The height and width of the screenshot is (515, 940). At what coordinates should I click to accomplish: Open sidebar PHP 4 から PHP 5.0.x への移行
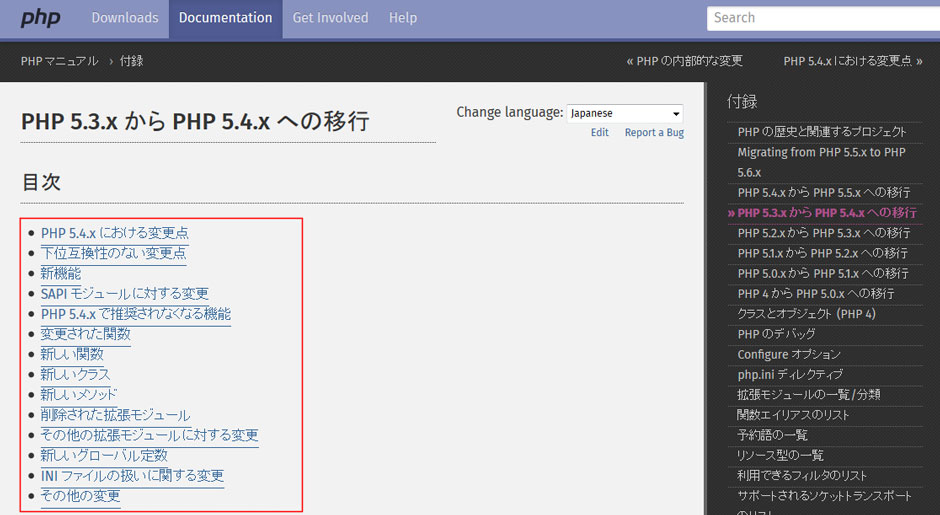816,294
